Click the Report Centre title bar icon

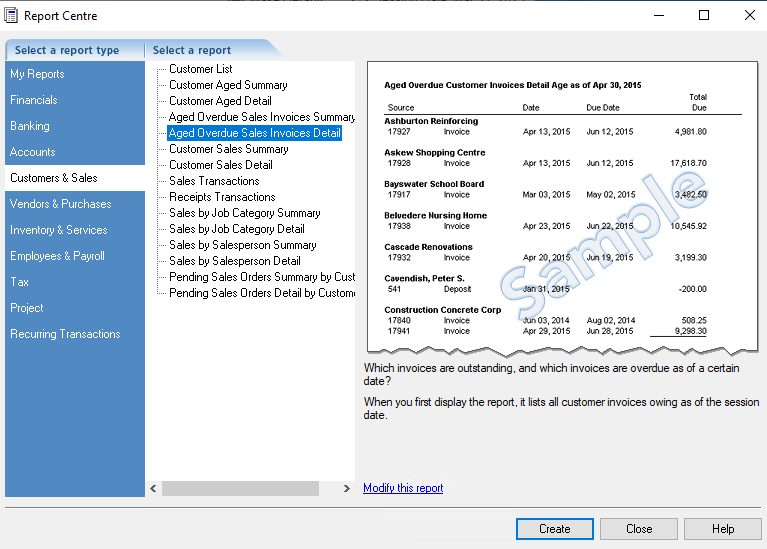pyautogui.click(x=11, y=16)
